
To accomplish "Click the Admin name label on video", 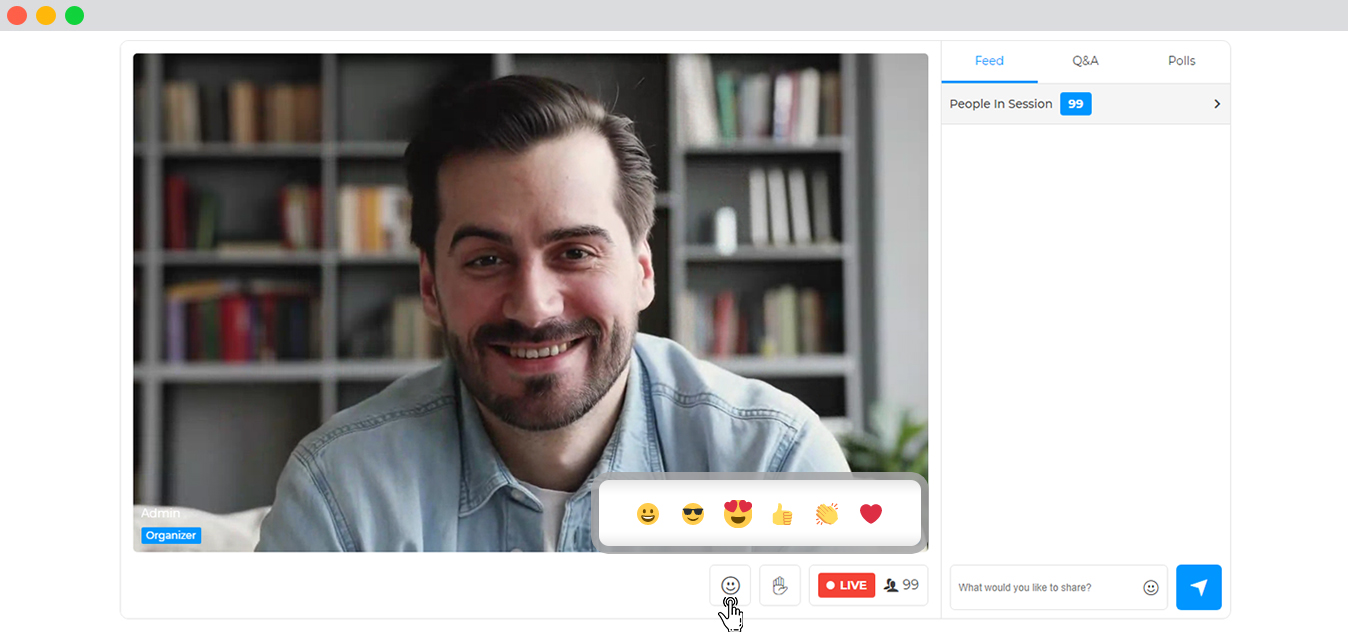I will [x=160, y=513].
